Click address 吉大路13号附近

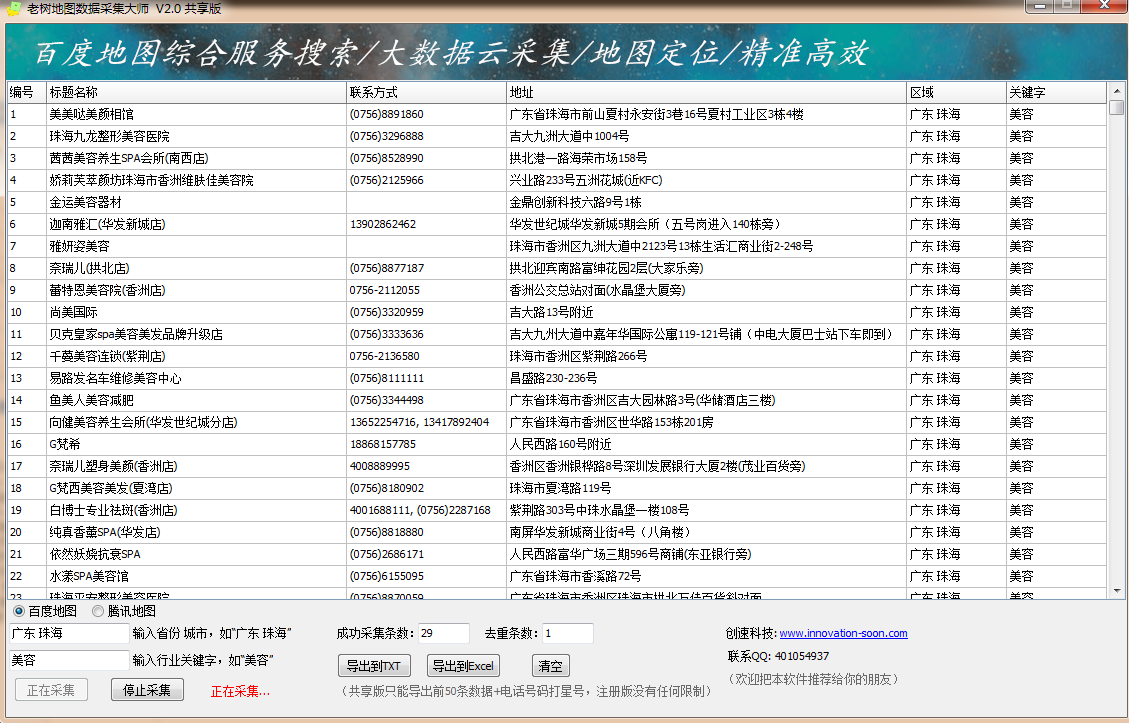[552, 313]
